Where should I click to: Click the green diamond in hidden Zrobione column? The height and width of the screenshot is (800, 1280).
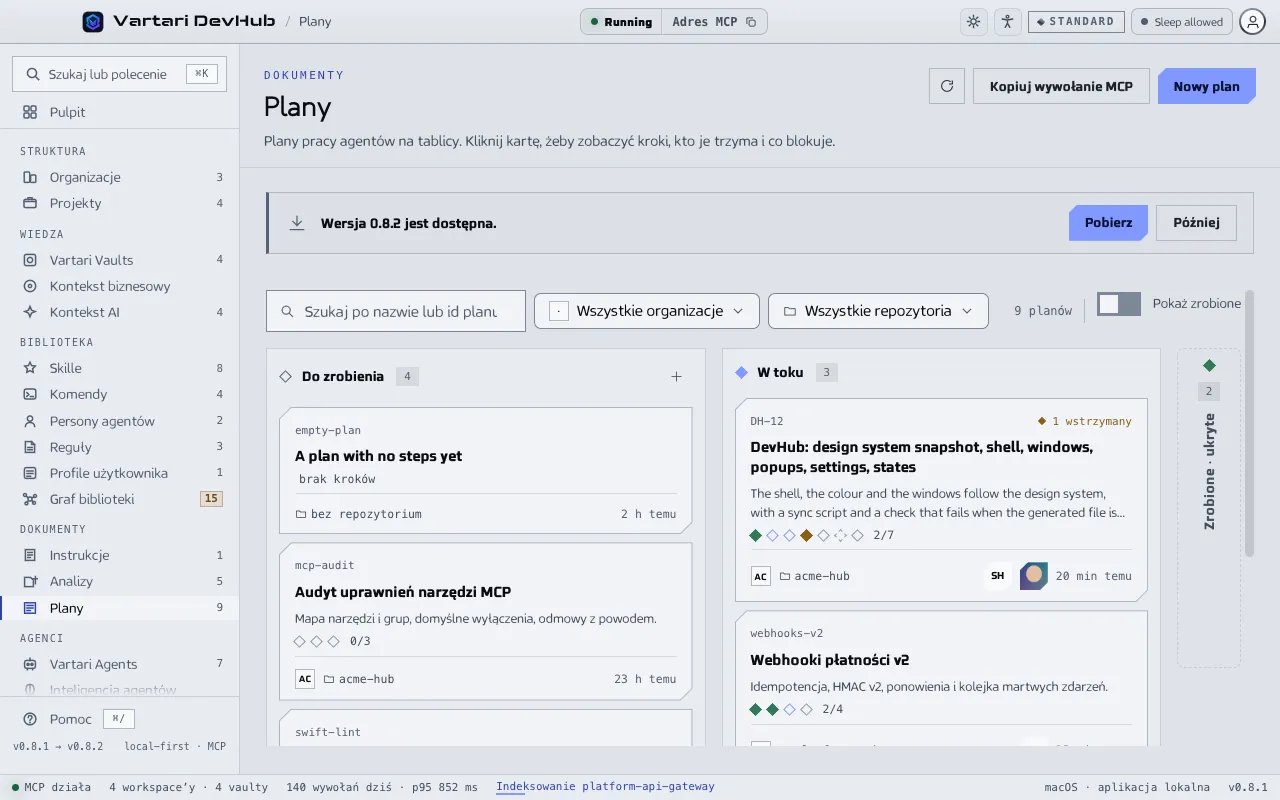[1209, 365]
